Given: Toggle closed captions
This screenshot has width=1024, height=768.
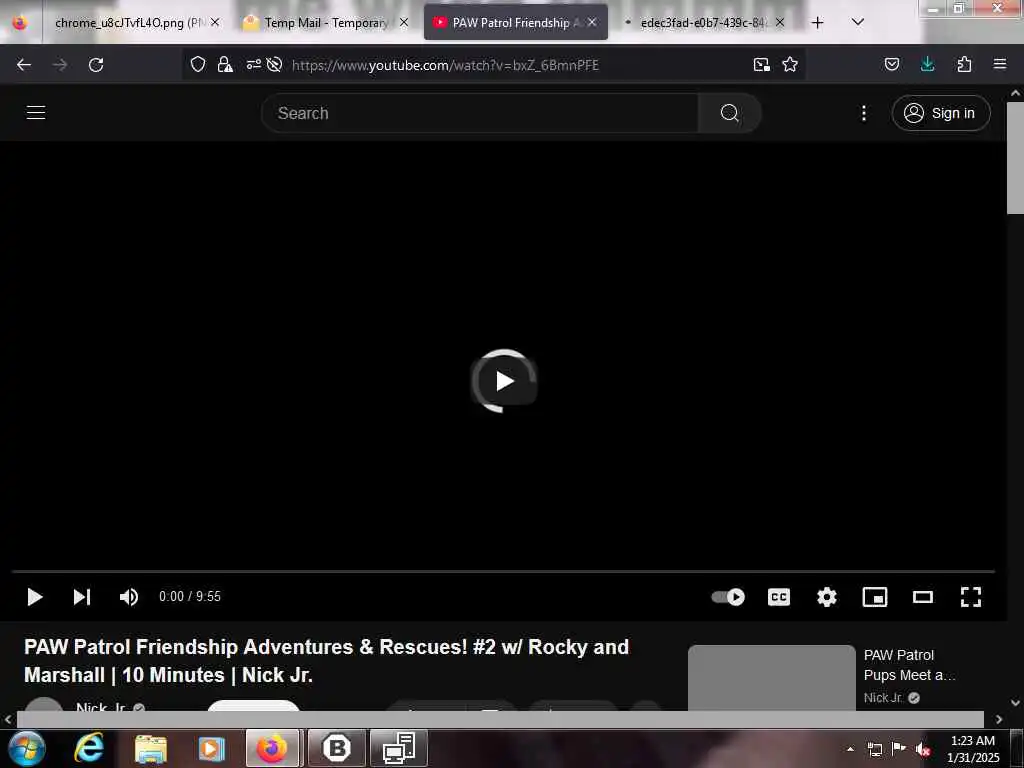Looking at the screenshot, I should (779, 597).
